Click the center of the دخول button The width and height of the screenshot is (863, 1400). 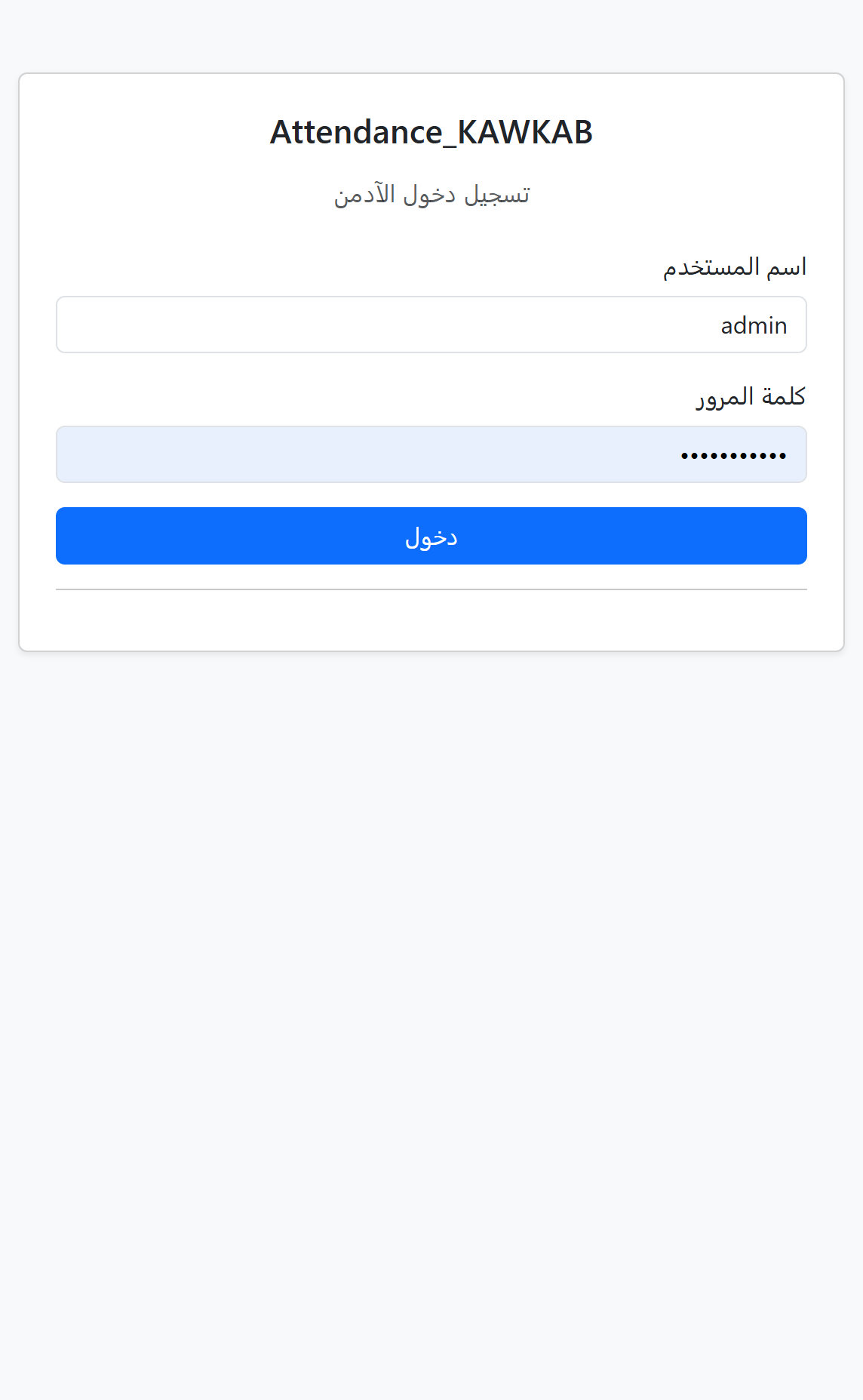(431, 536)
